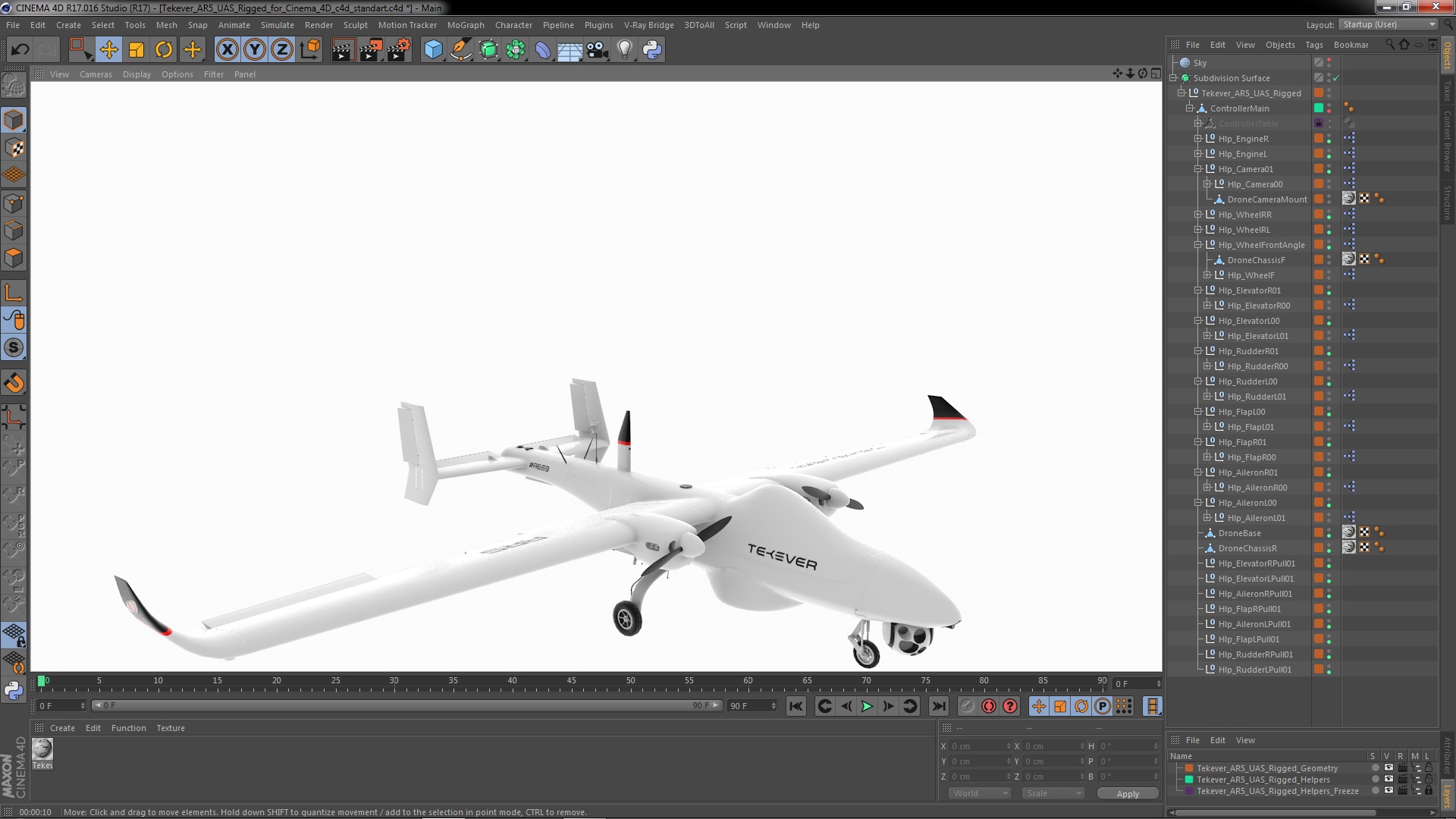Click the Undo arrow icon
1456x819 pixels.
point(20,50)
